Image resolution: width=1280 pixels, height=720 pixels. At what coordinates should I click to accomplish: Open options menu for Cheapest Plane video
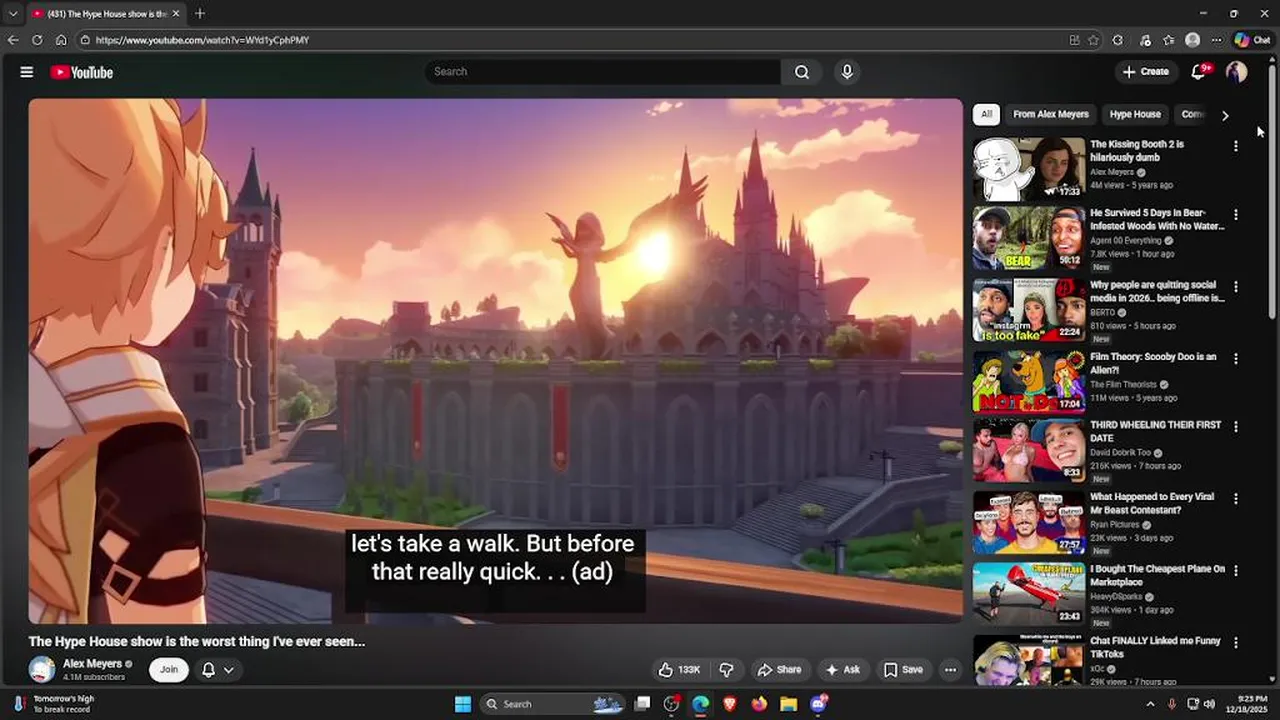click(1236, 571)
